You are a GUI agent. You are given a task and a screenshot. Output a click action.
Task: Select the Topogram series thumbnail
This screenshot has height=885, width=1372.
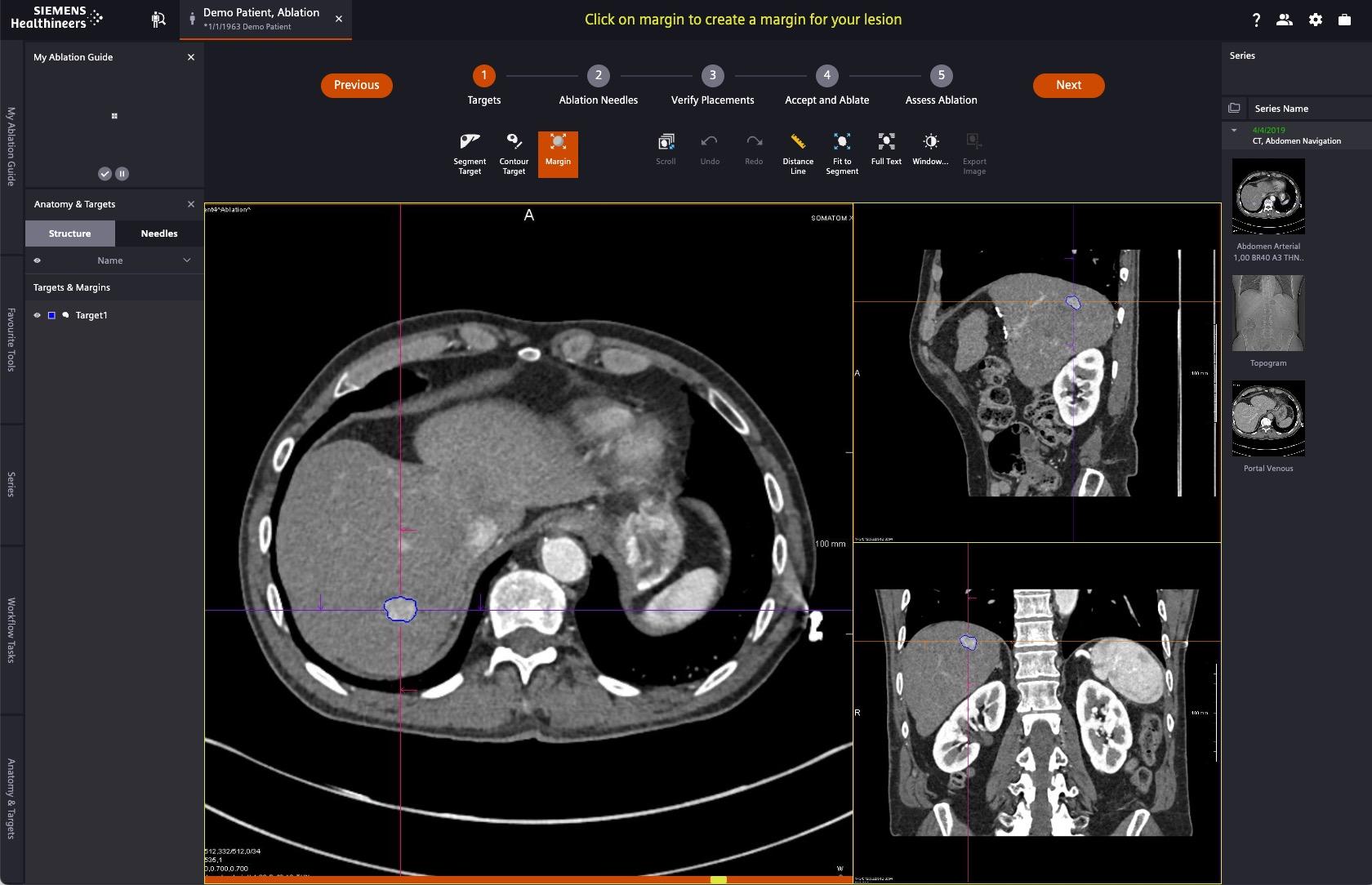tap(1268, 314)
